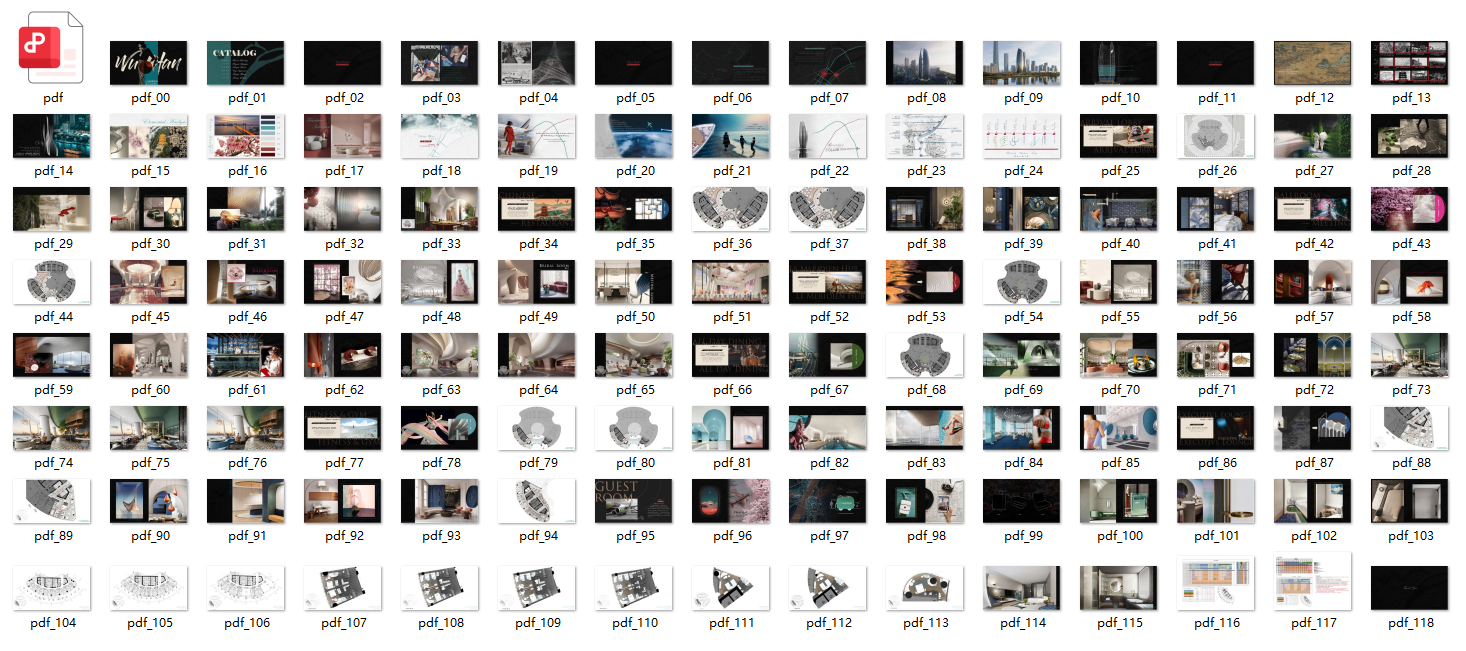Screen dimensions: 1466x651
Task: Click the pdf_04 image file
Action: click(537, 63)
